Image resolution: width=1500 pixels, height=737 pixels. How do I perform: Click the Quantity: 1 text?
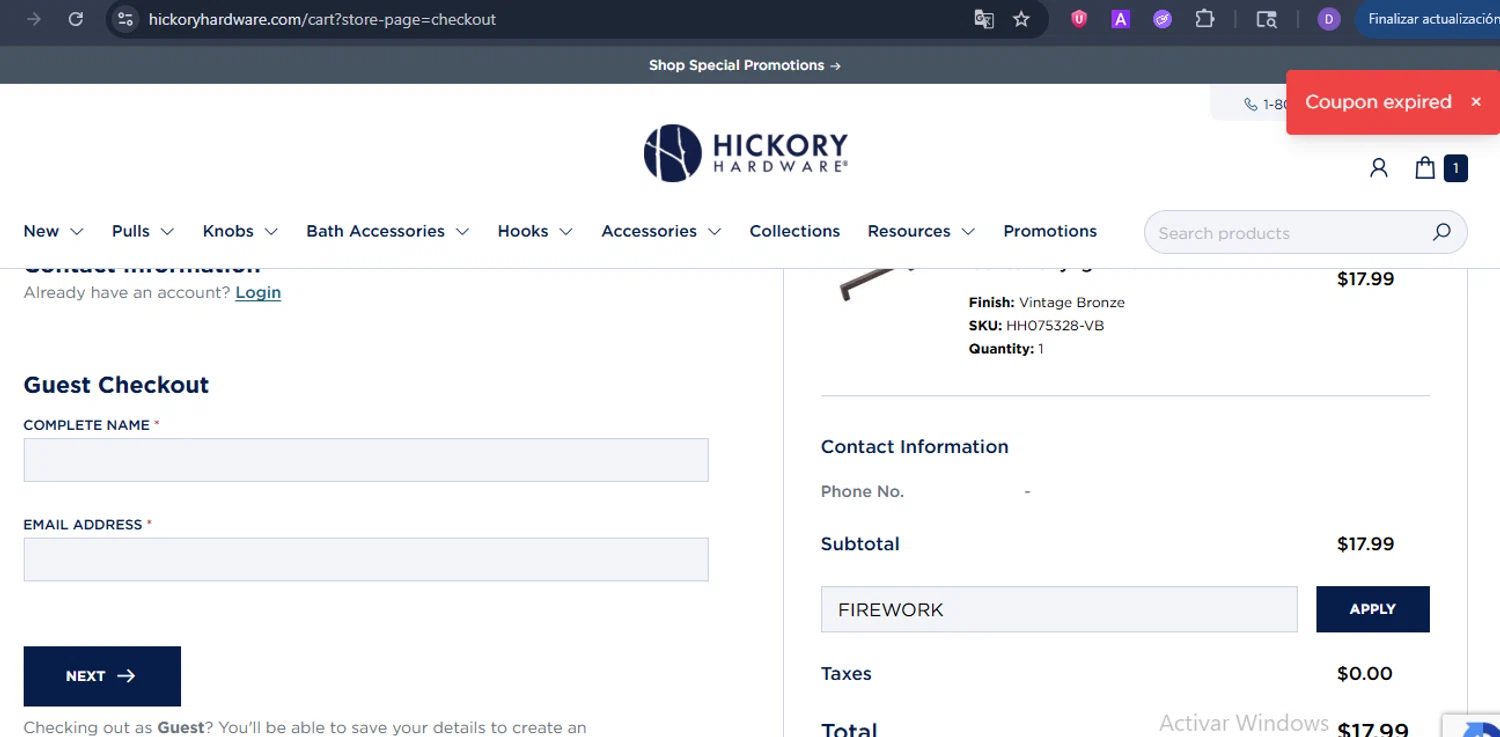click(1006, 349)
